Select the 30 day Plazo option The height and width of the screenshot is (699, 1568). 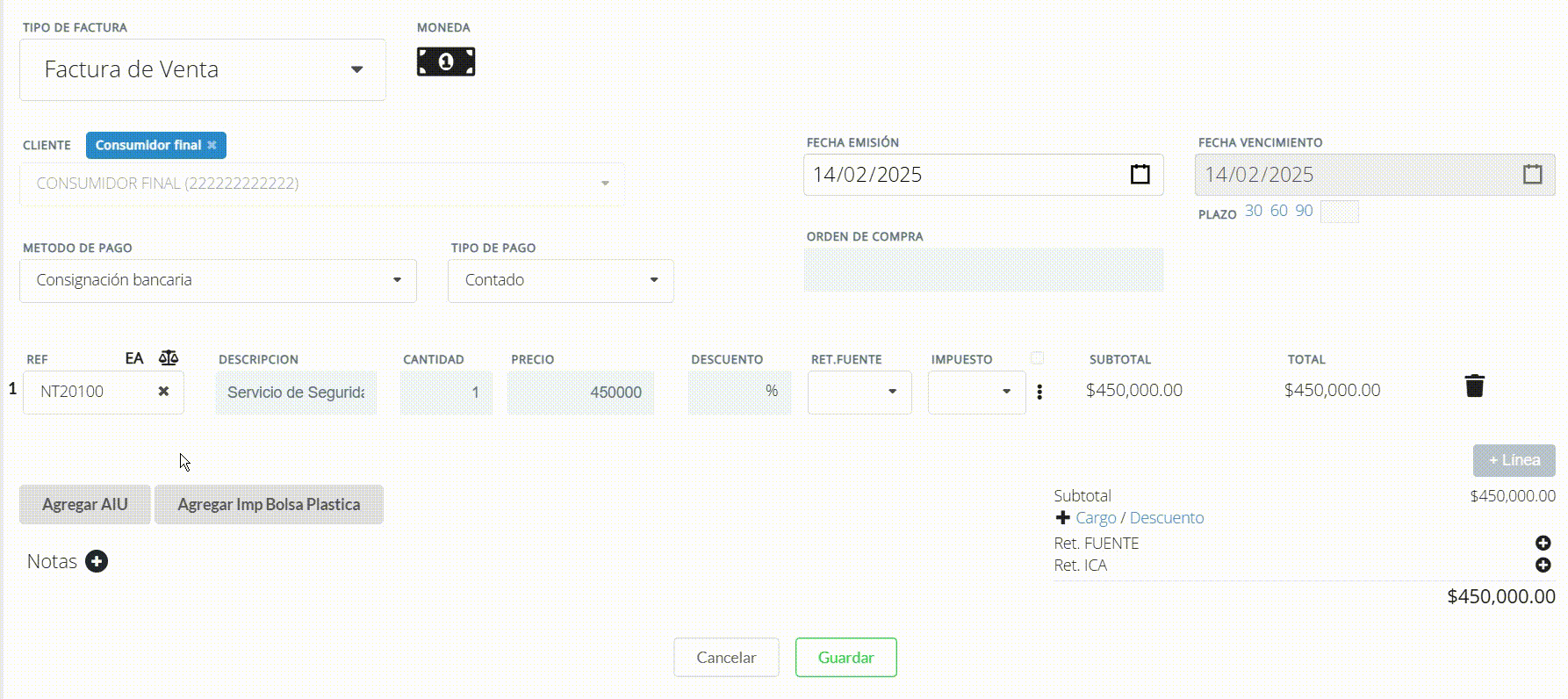[x=1253, y=210]
